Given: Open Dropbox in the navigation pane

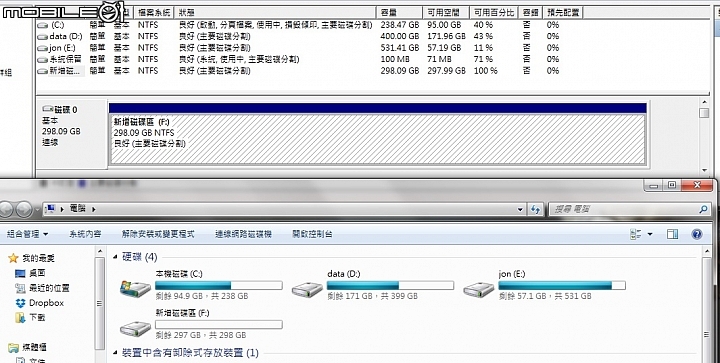Looking at the screenshot, I should 39,303.
